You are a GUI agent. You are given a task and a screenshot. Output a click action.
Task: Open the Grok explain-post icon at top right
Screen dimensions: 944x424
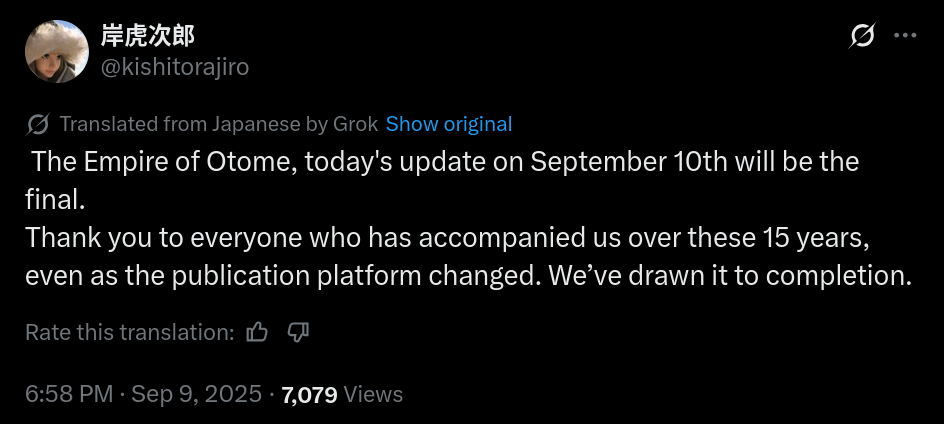click(862, 37)
